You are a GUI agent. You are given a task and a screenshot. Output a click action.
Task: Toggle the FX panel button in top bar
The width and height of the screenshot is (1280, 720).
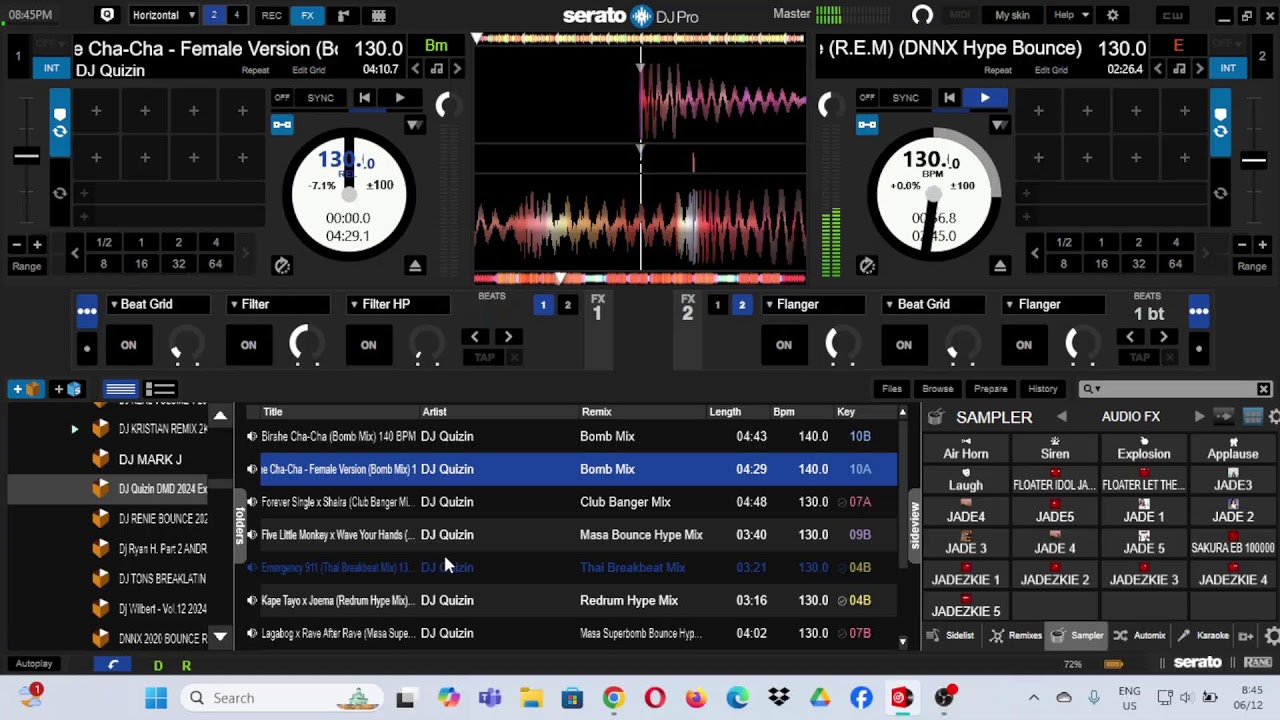[x=307, y=15]
